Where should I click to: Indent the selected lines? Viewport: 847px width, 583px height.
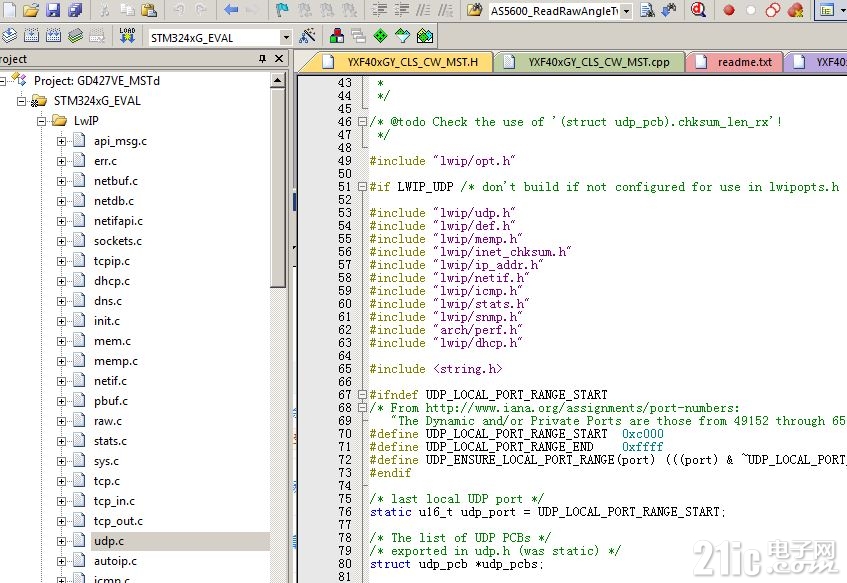click(380, 10)
